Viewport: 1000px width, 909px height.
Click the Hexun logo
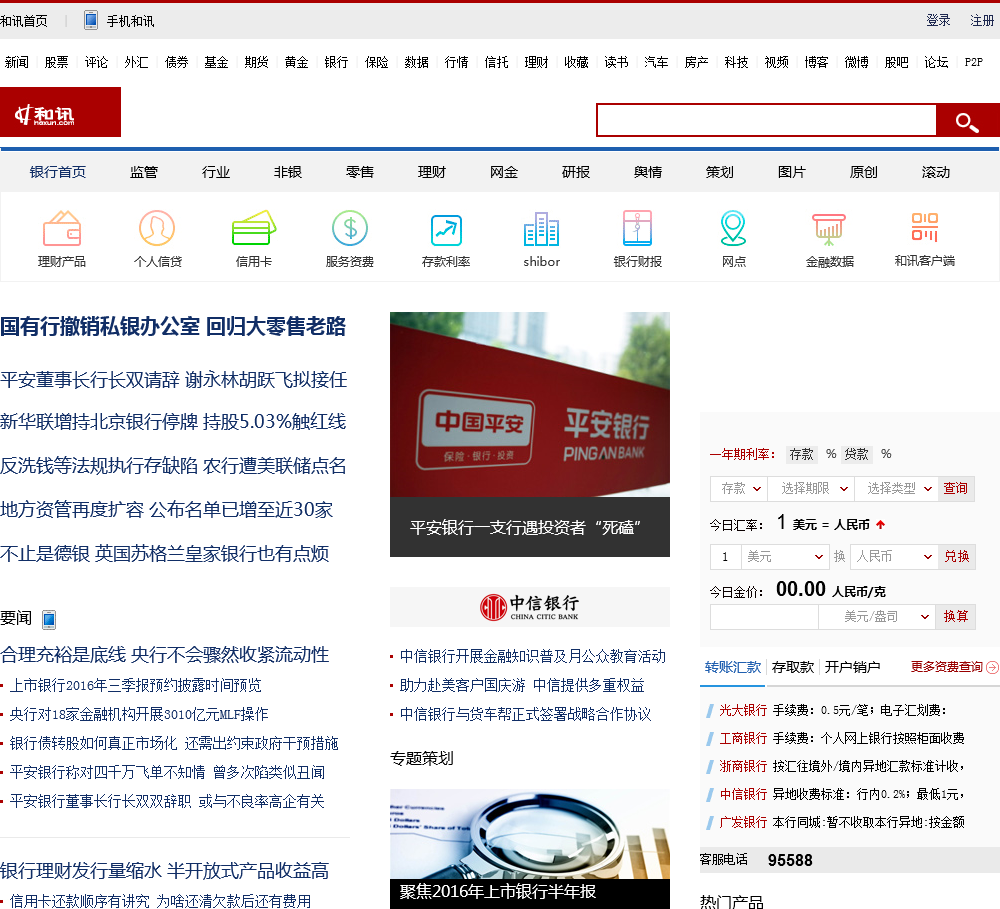(x=60, y=112)
